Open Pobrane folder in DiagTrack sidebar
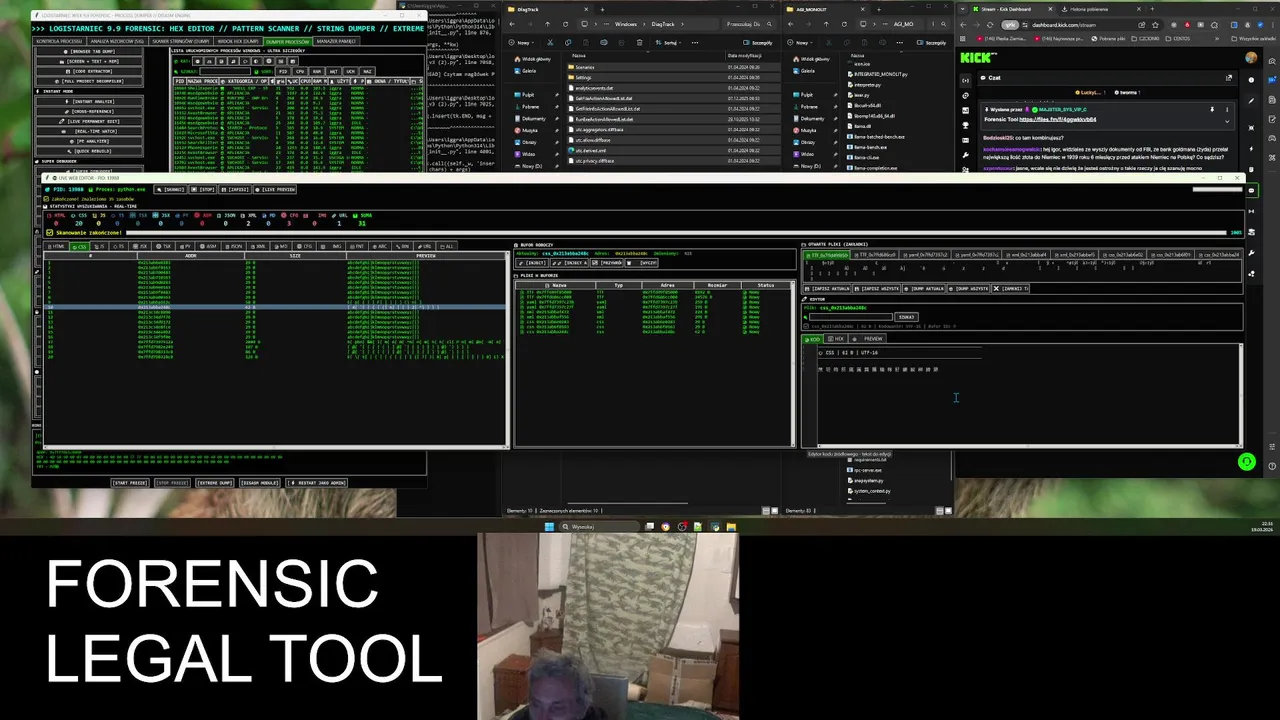Viewport: 1280px width, 720px height. tap(530, 107)
